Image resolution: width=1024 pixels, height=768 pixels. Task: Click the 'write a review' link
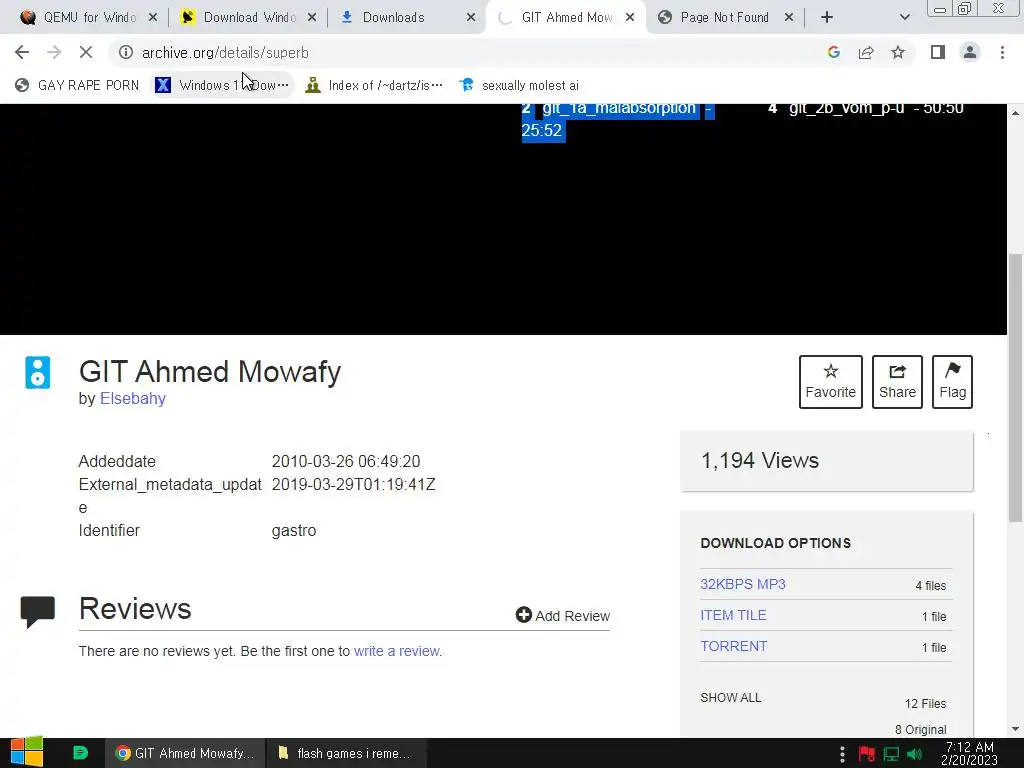(x=396, y=651)
